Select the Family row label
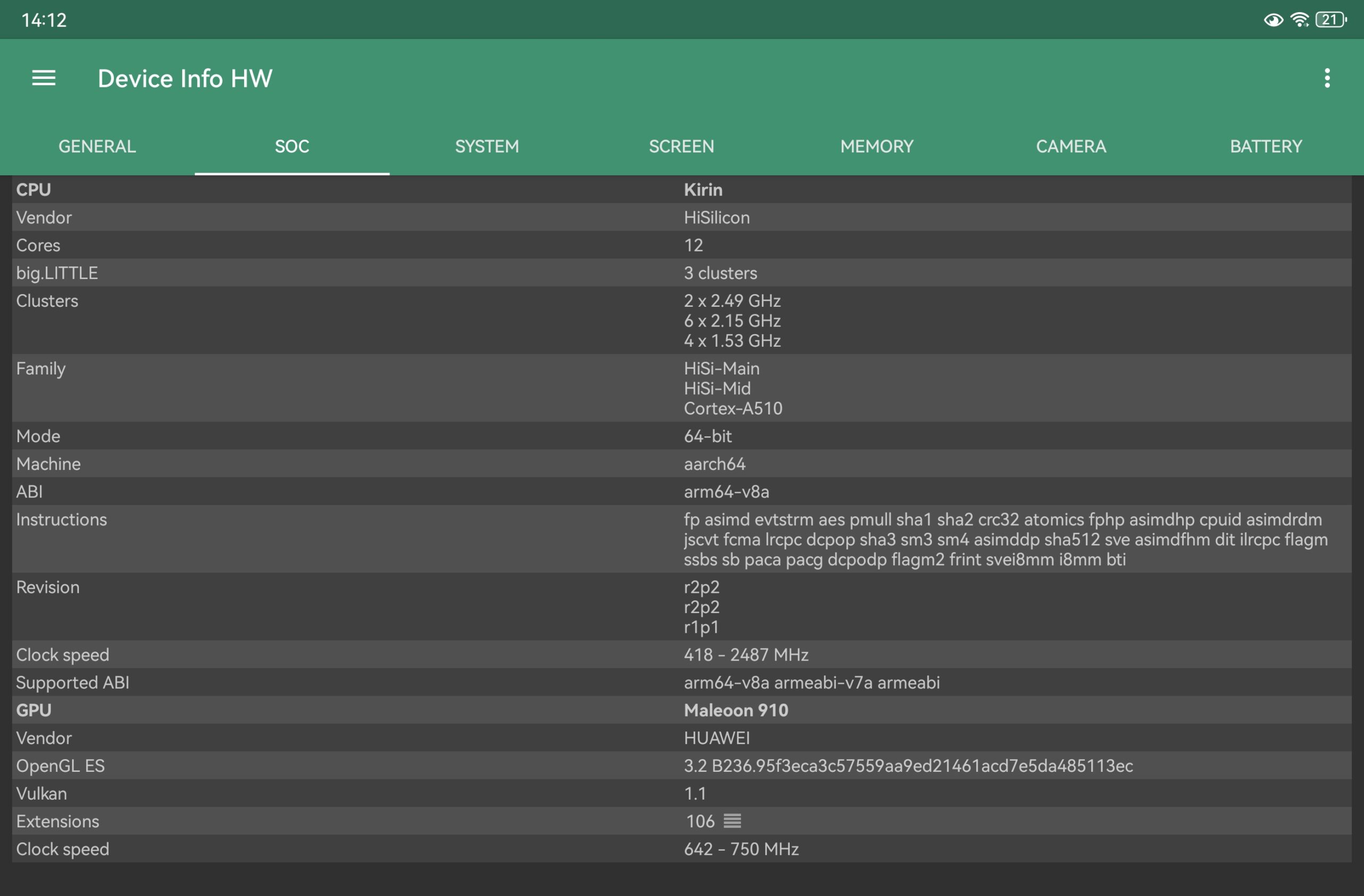 pyautogui.click(x=40, y=369)
